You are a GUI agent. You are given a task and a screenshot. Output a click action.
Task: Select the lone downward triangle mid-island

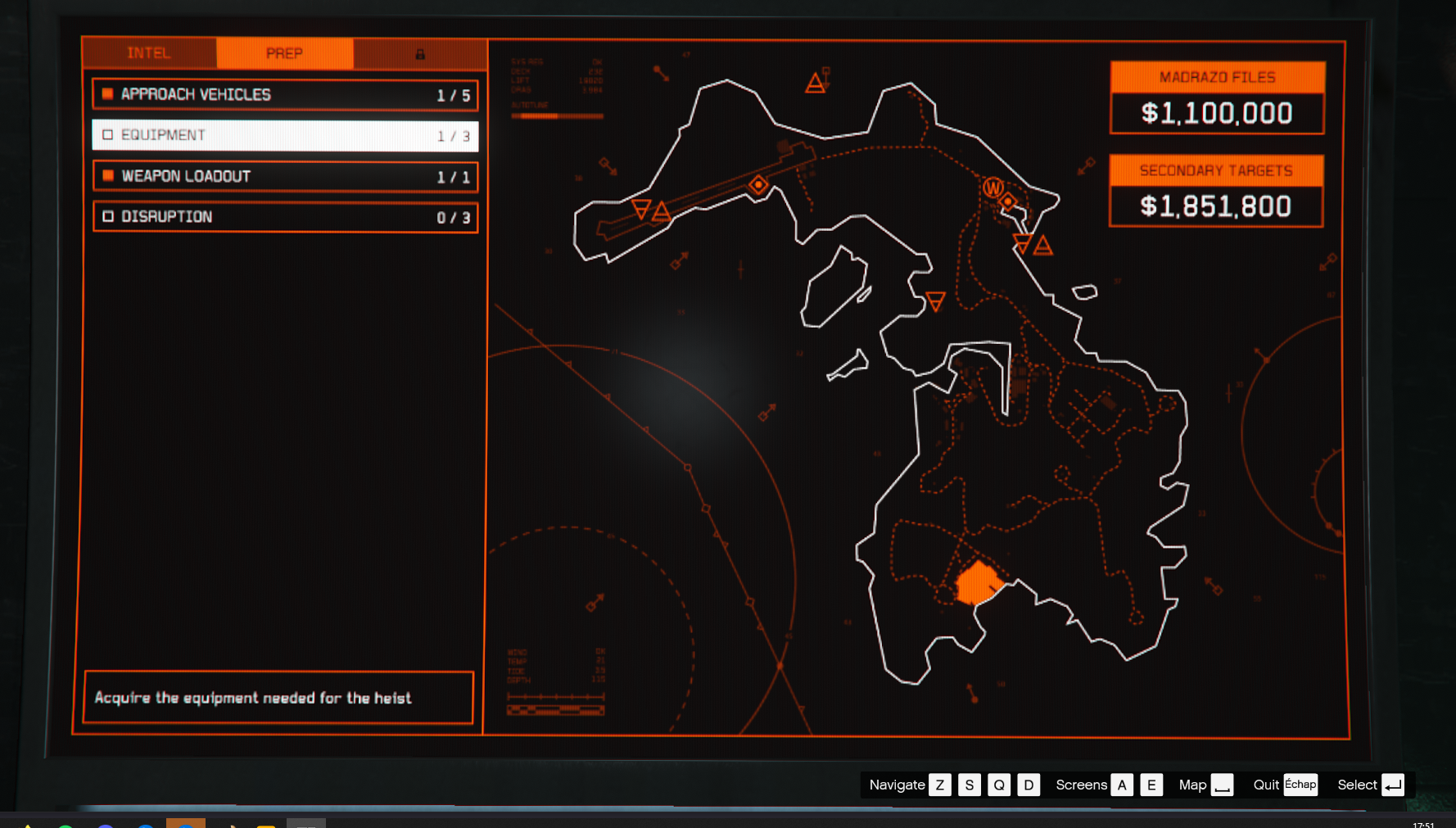click(x=935, y=301)
